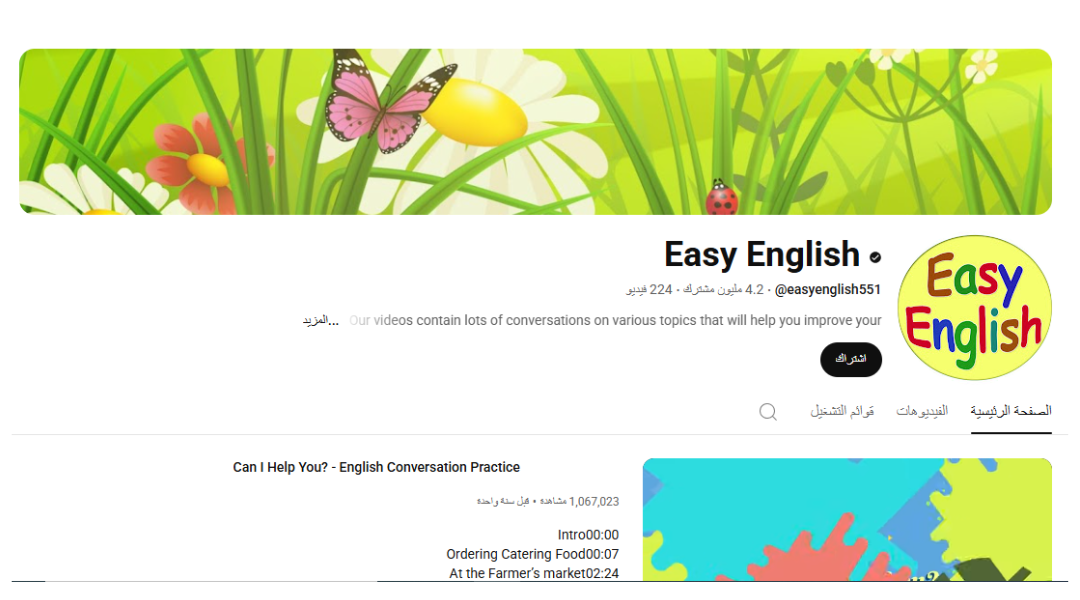The image size is (1080, 600).
Task: Click the @easyenglish551 channel handle
Action: coord(828,289)
